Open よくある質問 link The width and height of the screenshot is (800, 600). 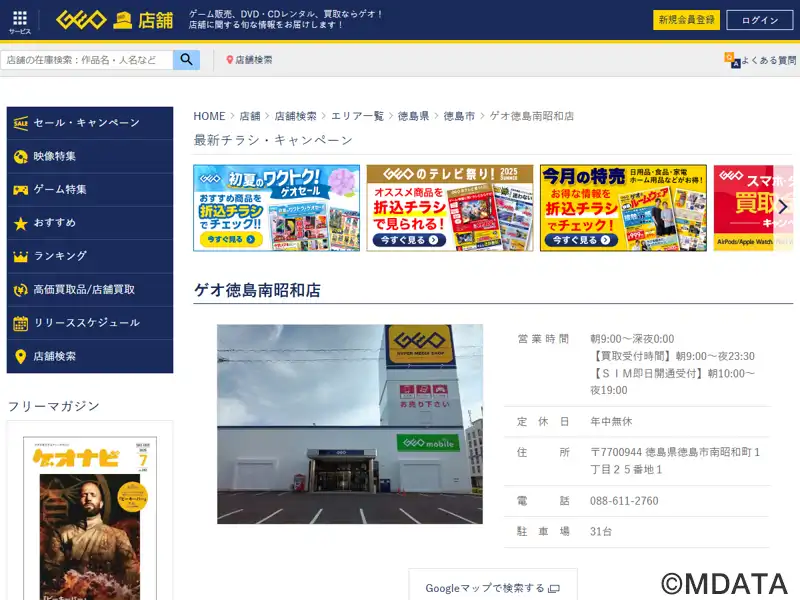(768, 60)
